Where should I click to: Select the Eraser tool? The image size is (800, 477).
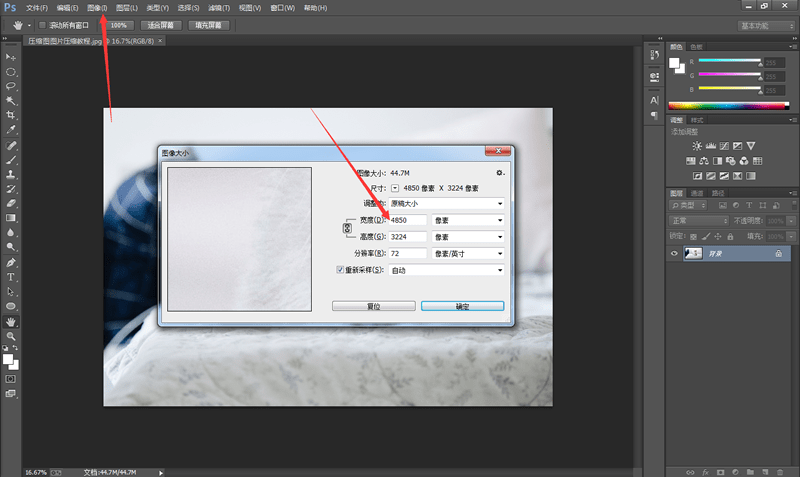11,203
